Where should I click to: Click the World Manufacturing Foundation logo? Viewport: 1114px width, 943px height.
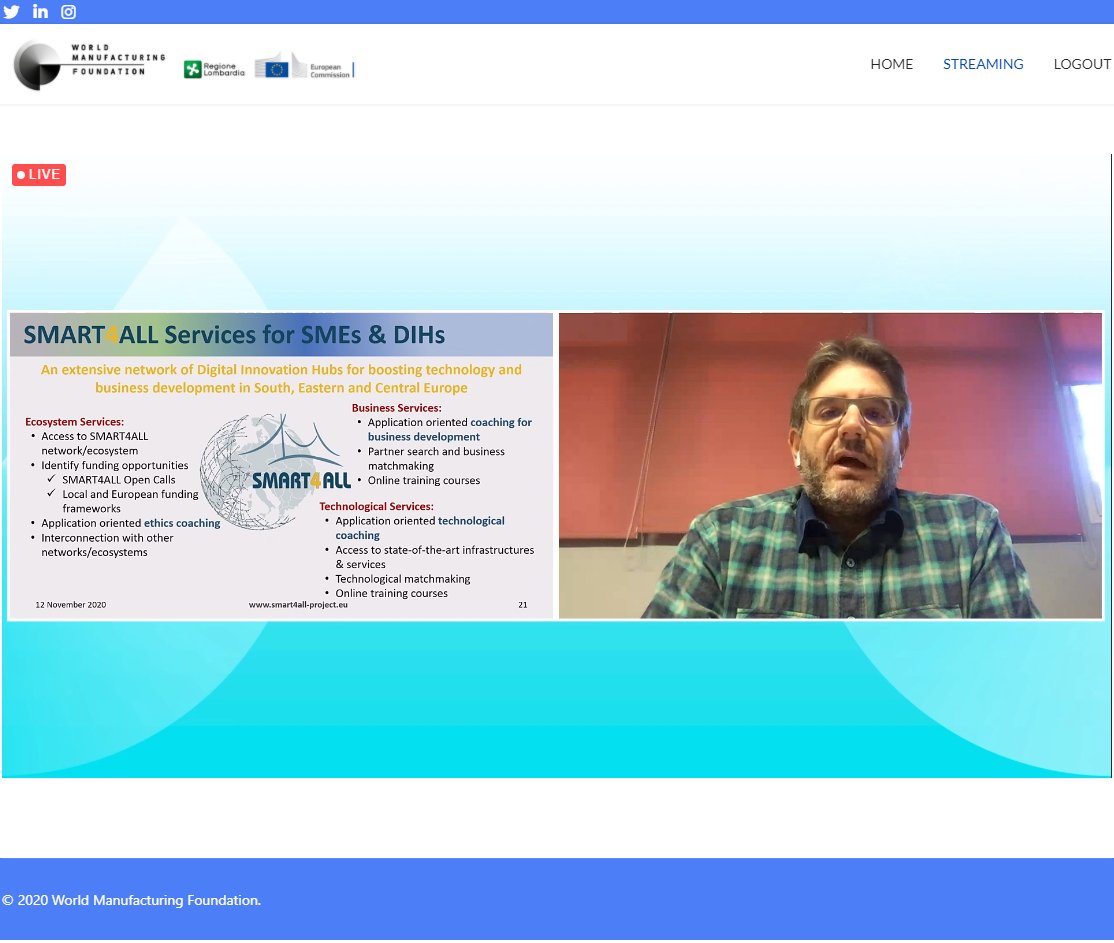pyautogui.click(x=90, y=65)
